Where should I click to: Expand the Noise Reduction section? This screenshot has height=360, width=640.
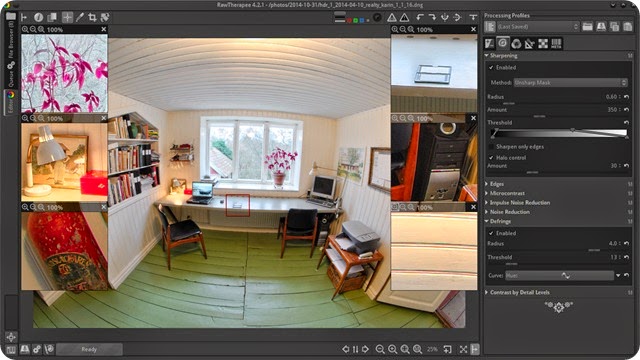click(x=509, y=212)
